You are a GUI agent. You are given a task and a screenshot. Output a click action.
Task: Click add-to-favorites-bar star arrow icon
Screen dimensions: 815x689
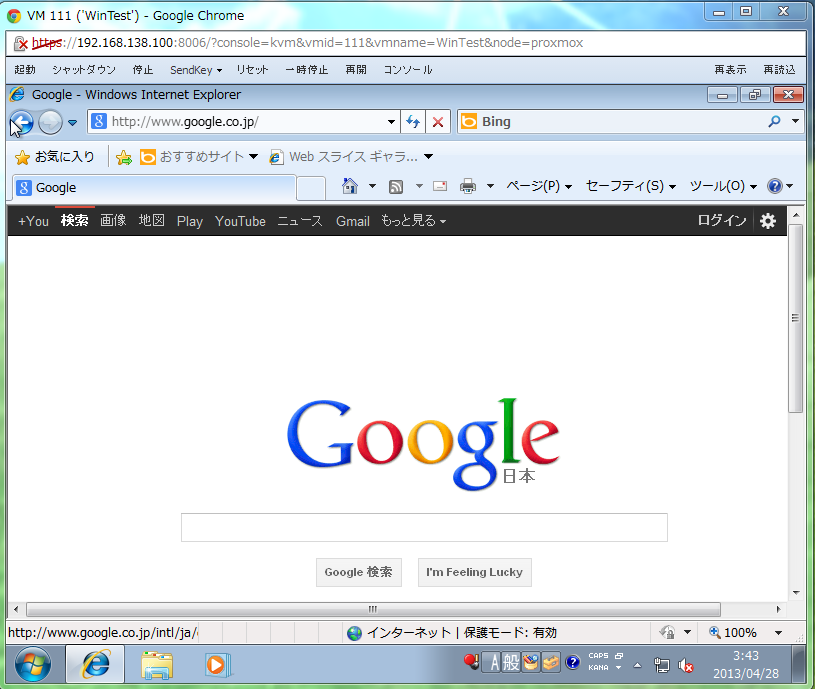pyautogui.click(x=124, y=157)
